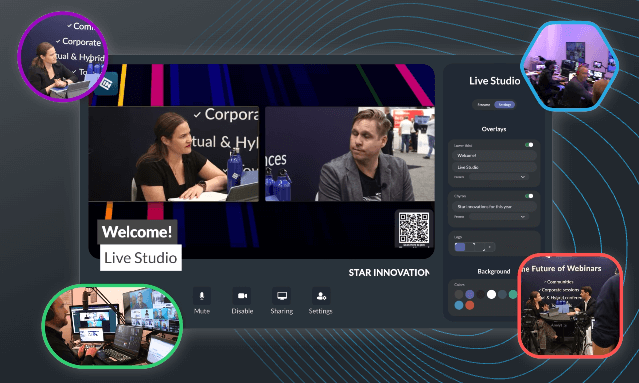
Task: Click the 'Background' section heading
Action: coord(494,271)
